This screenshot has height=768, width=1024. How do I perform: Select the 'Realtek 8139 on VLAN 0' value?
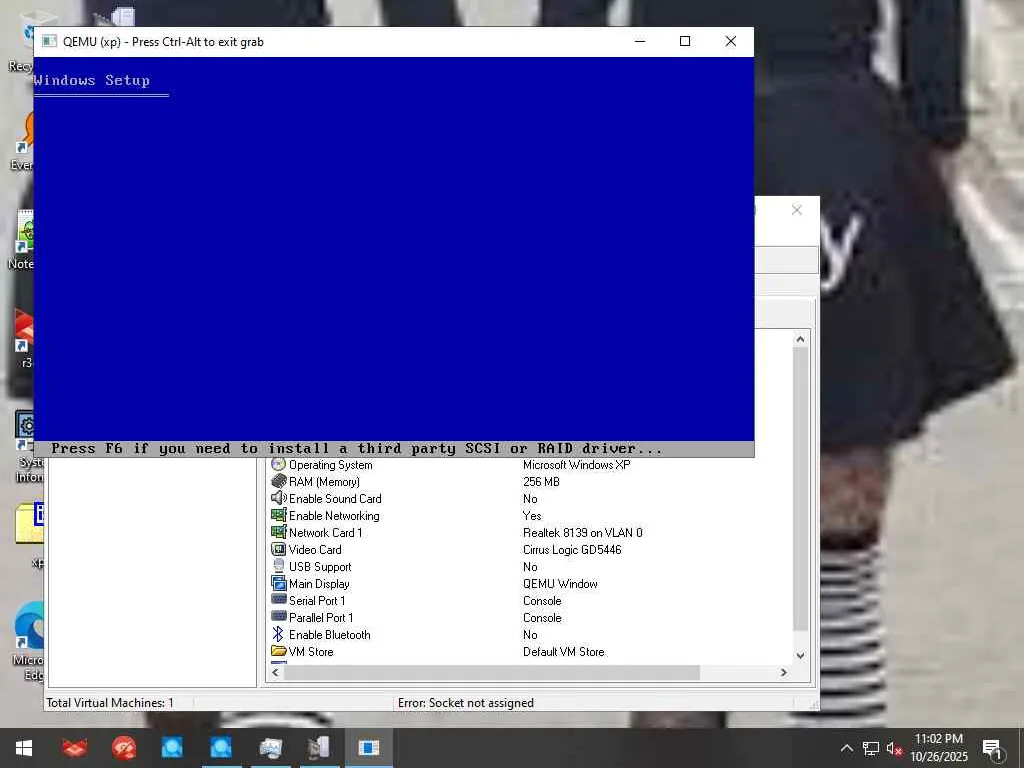pos(583,533)
